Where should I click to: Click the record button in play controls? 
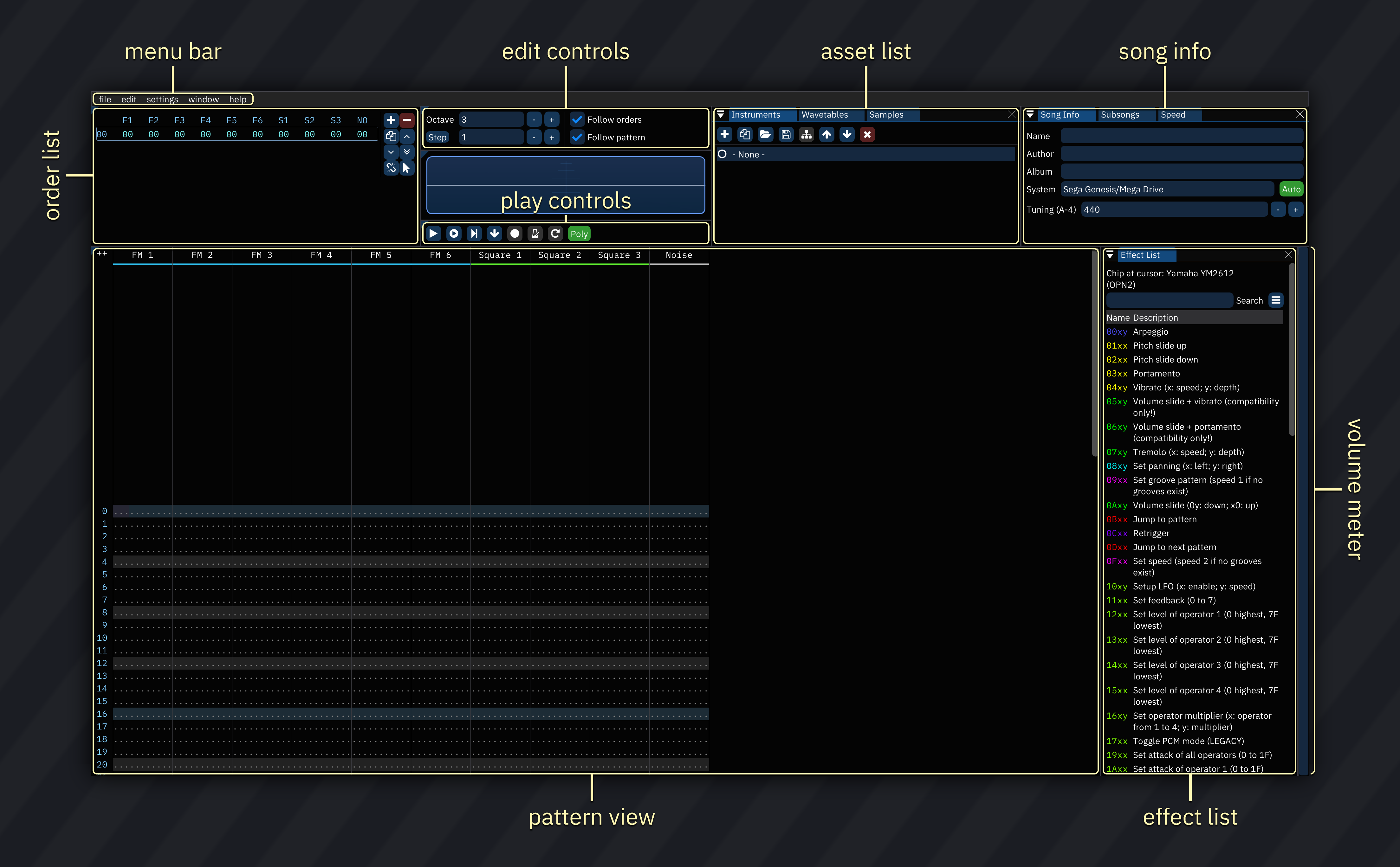515,233
